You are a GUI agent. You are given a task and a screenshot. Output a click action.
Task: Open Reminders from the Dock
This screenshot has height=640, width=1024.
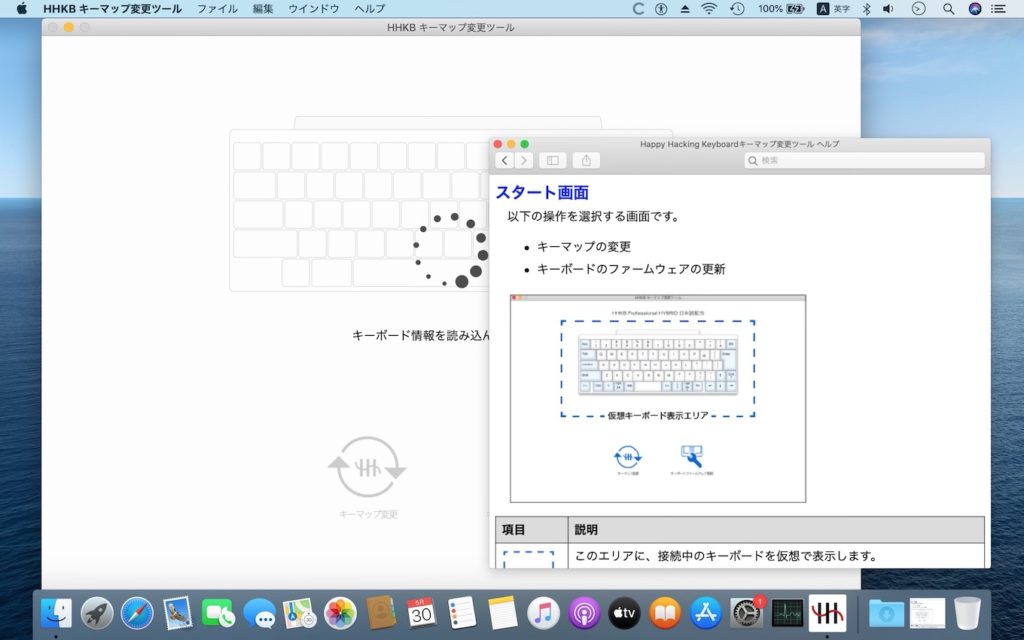pos(462,613)
